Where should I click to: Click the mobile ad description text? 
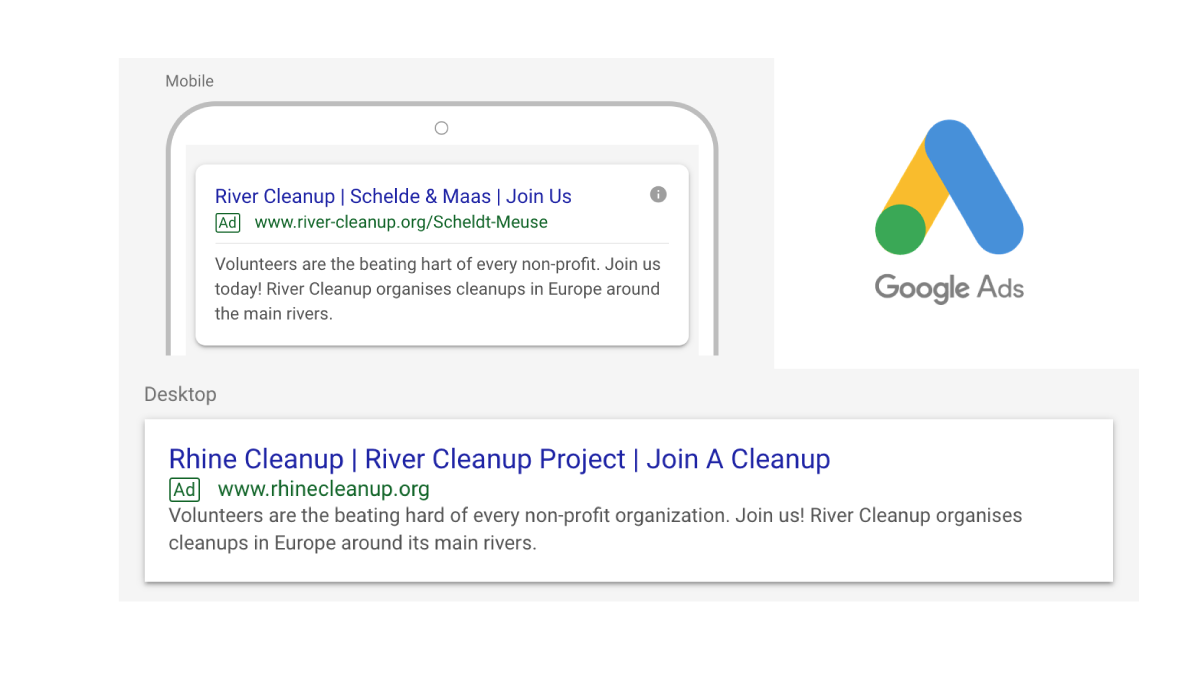coord(438,289)
